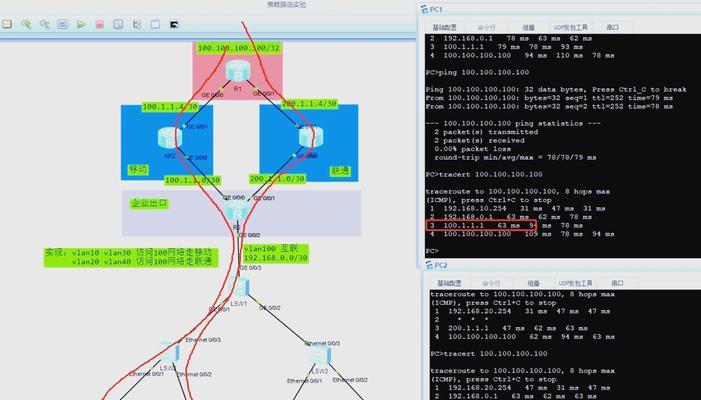Click the PC2 window title icon
The height and width of the screenshot is (400, 701).
tap(429, 265)
